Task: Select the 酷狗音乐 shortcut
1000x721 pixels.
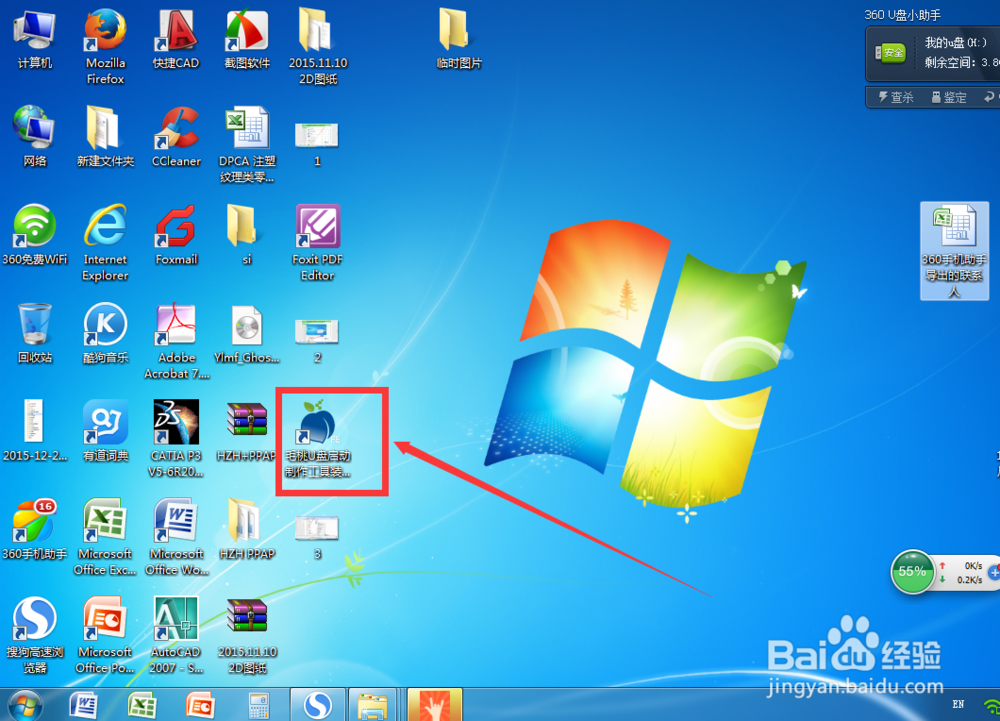Action: [x=105, y=333]
